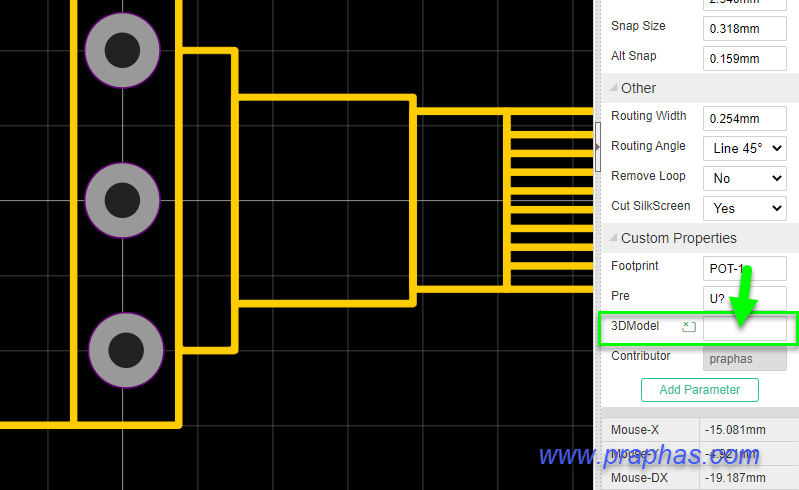
Task: Collapse the Other section triangle
Action: pyautogui.click(x=614, y=88)
